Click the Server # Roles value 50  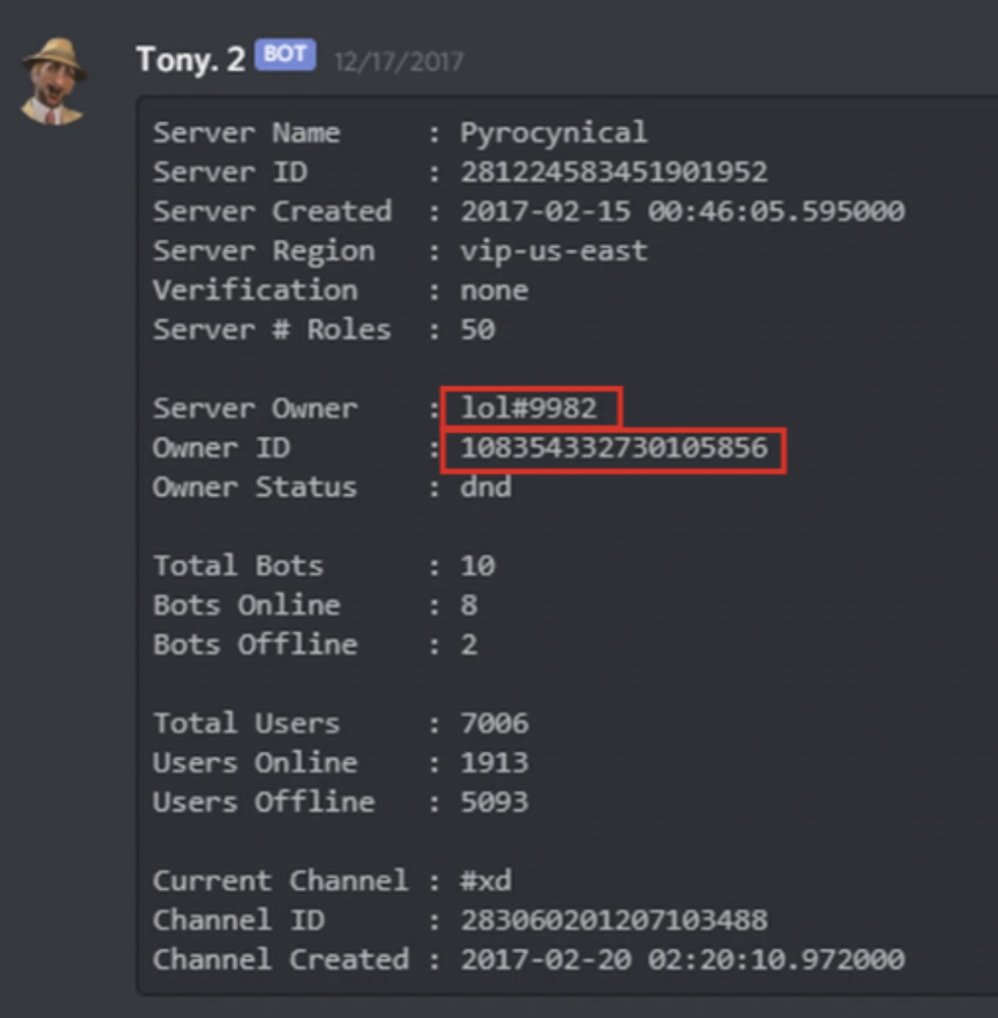(477, 330)
